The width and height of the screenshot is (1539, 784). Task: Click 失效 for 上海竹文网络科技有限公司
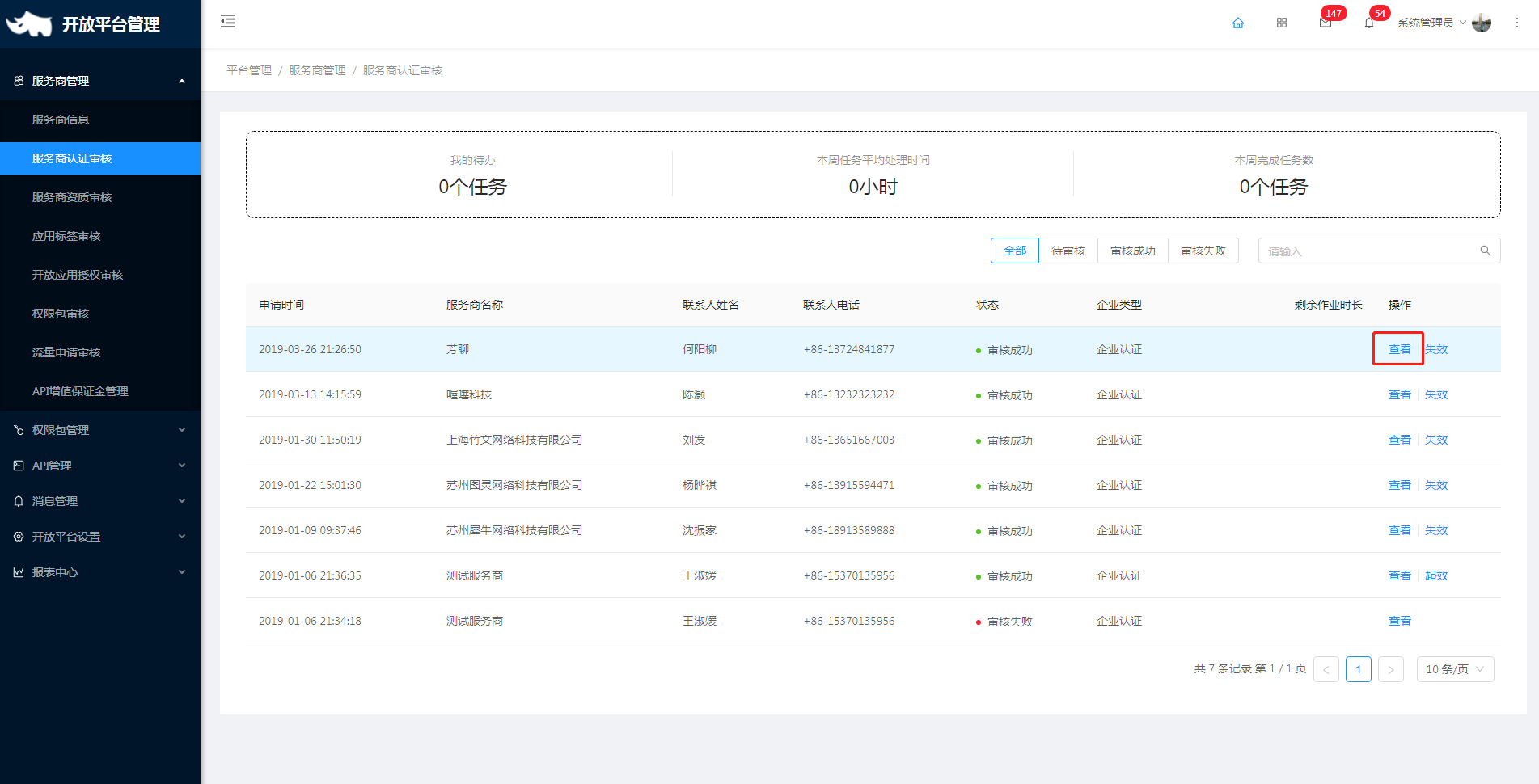click(x=1436, y=440)
